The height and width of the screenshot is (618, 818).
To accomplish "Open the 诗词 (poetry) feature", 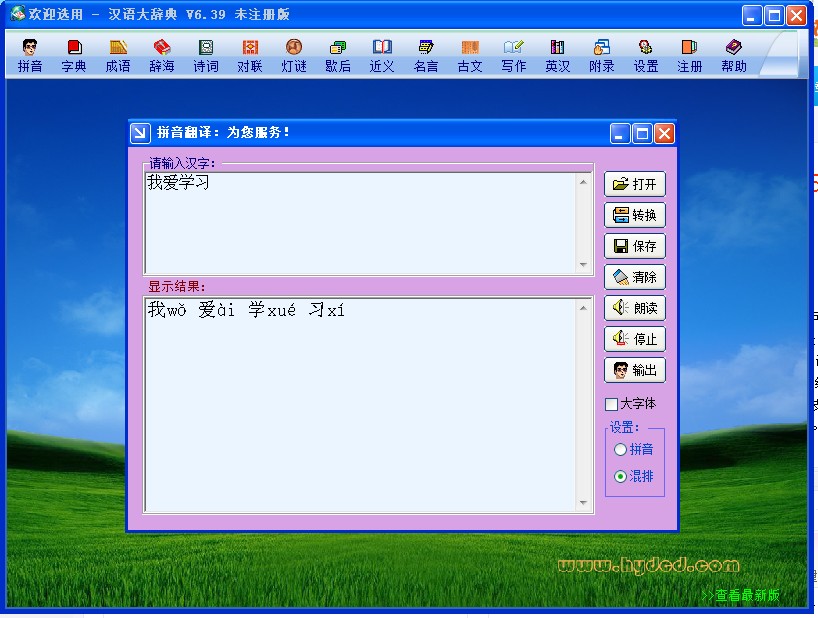I will pos(205,55).
